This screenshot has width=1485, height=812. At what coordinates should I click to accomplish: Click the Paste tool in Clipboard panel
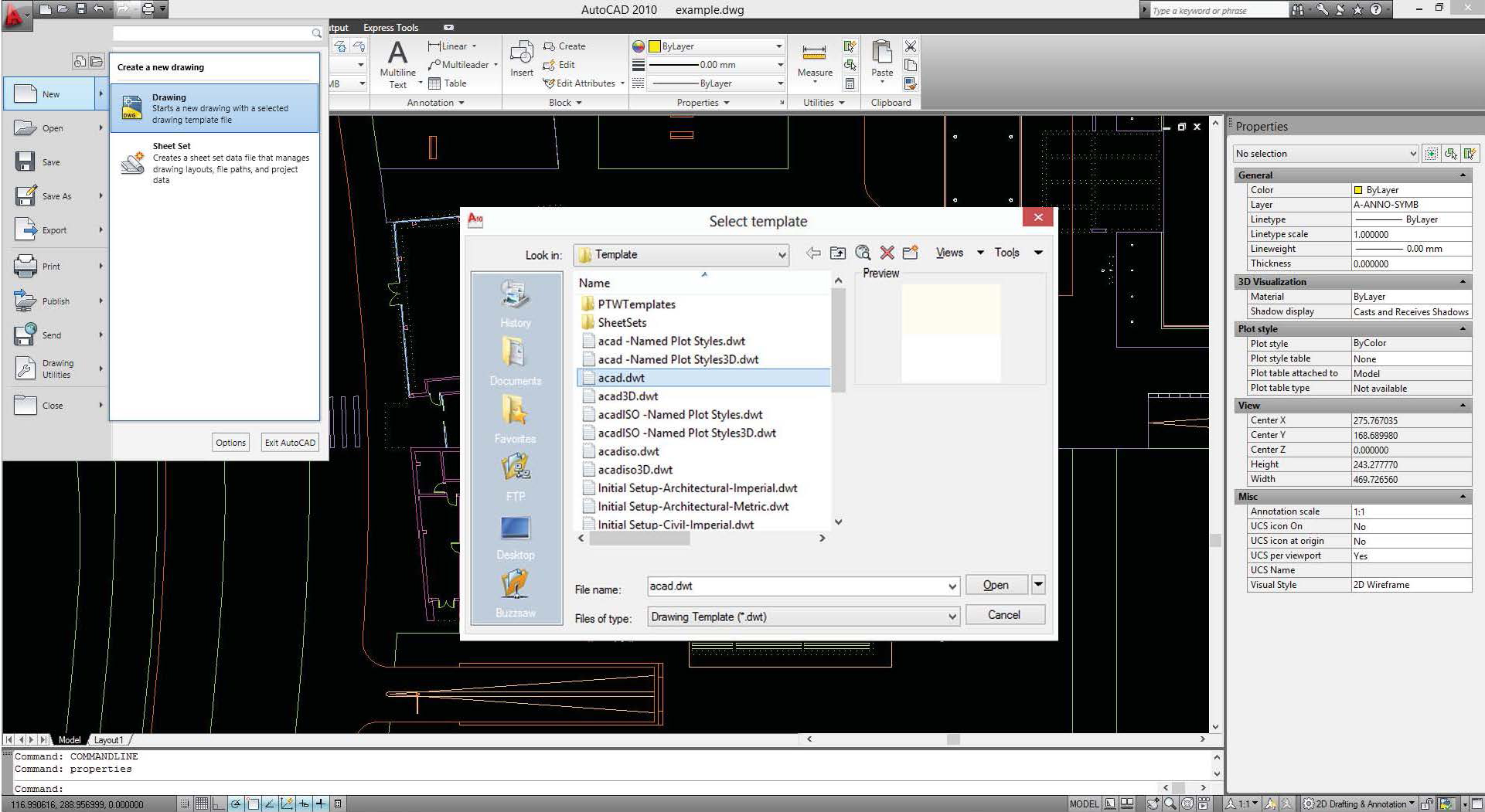(x=882, y=60)
